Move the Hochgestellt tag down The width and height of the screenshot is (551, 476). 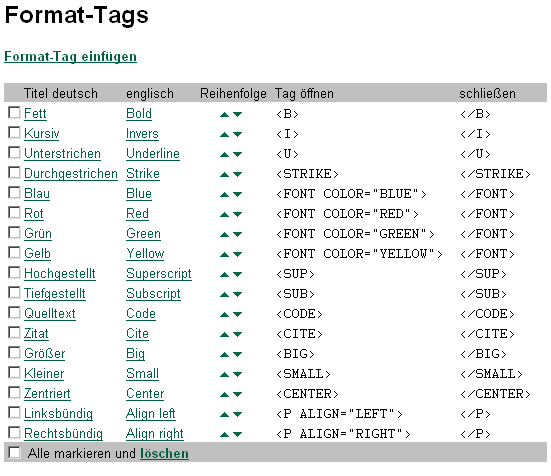click(x=238, y=275)
